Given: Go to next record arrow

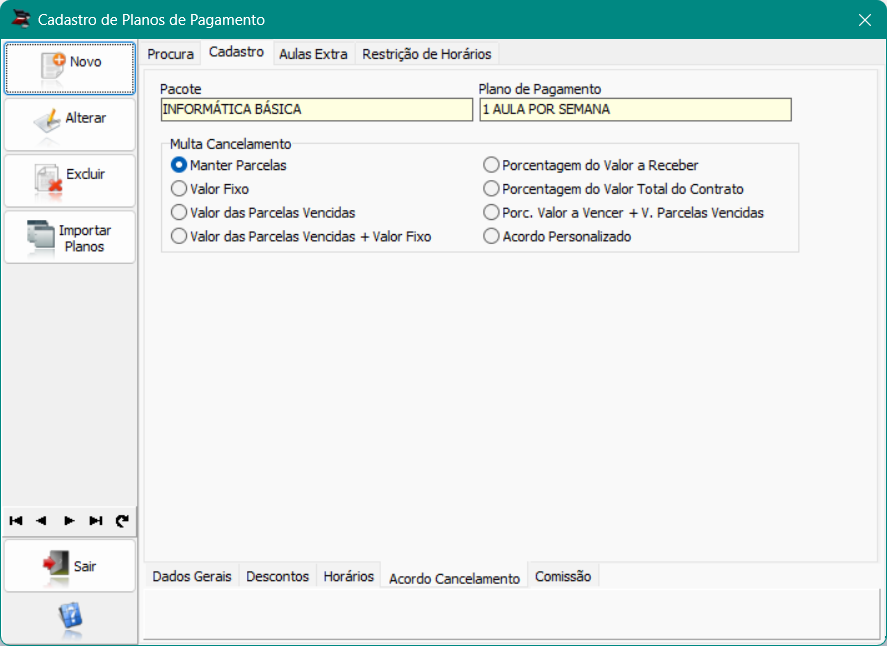Looking at the screenshot, I should point(69,520).
